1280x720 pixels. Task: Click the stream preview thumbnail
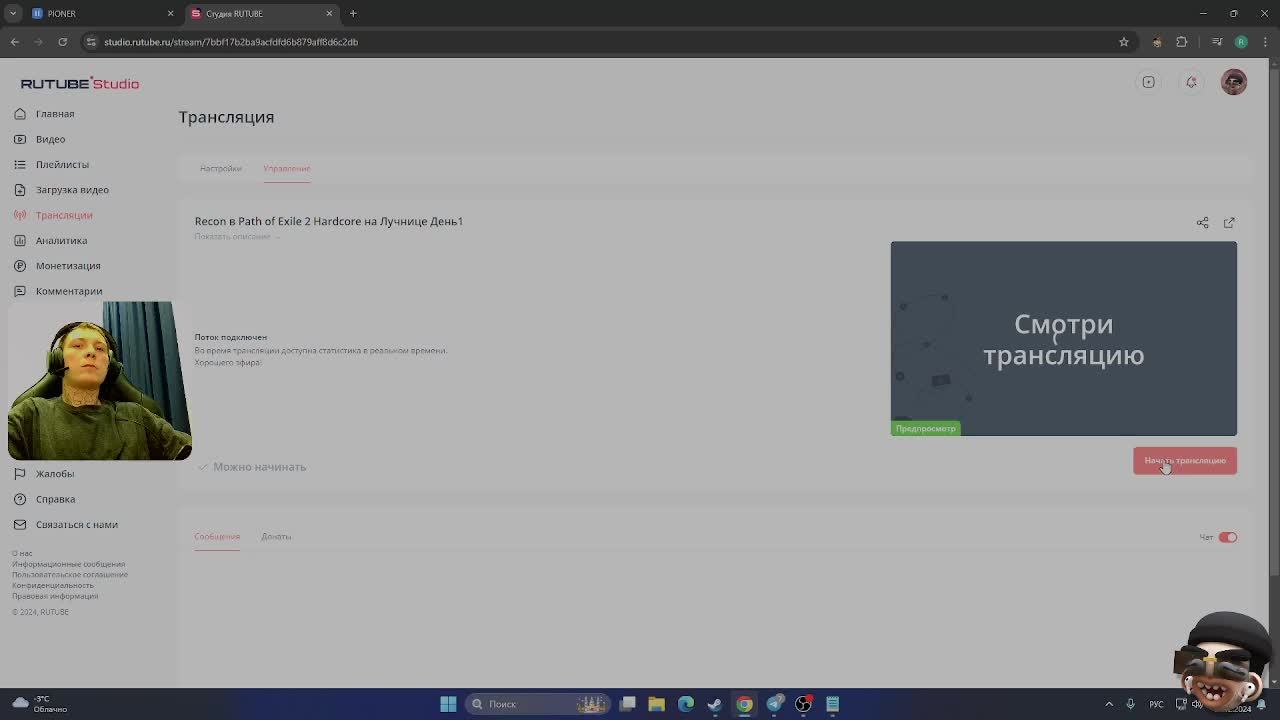[1064, 338]
